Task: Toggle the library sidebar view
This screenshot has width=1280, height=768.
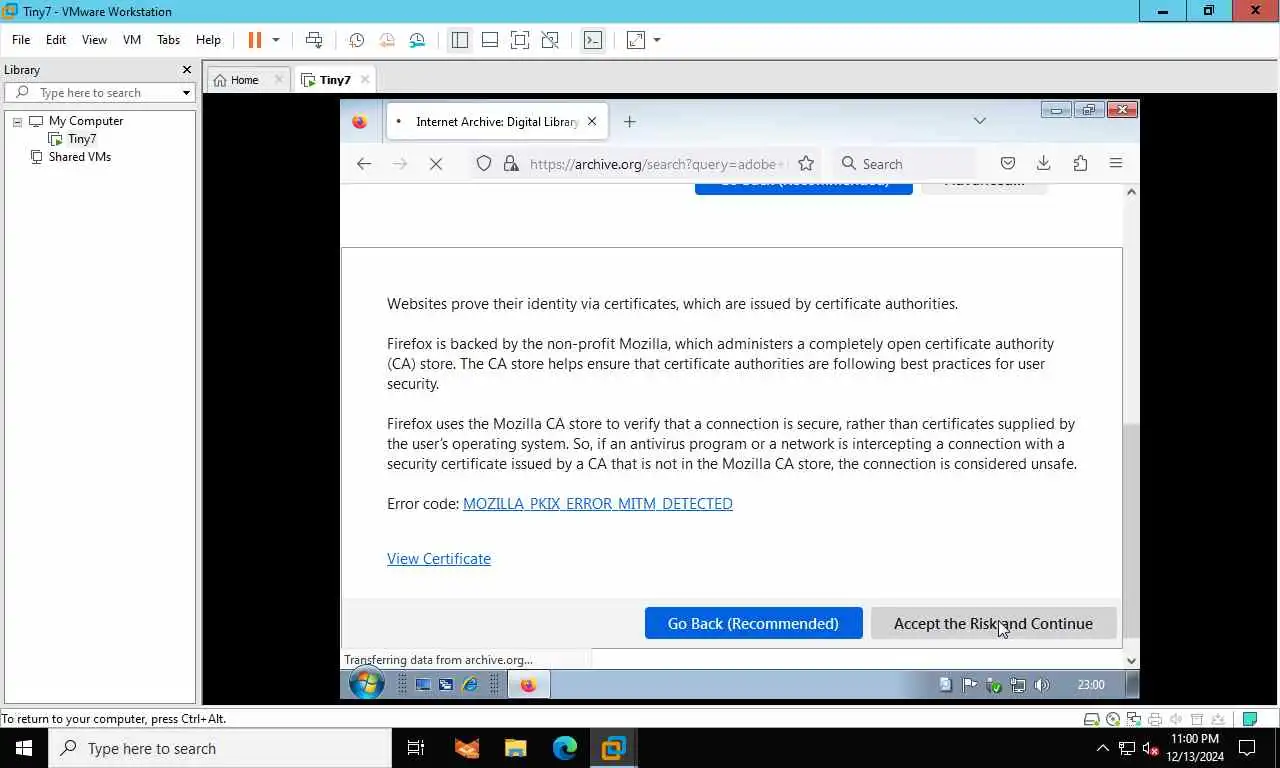Action: pyautogui.click(x=459, y=40)
